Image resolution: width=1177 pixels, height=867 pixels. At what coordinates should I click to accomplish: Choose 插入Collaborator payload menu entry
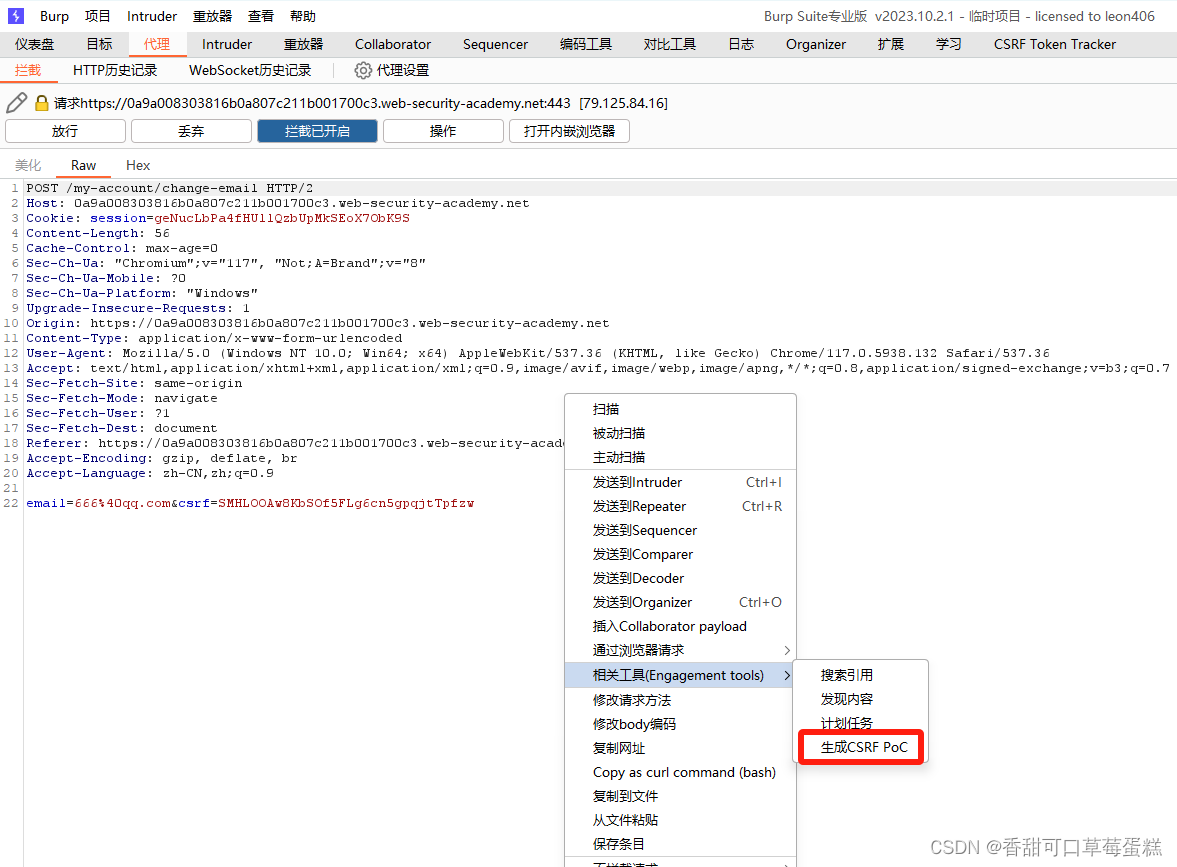point(680,627)
